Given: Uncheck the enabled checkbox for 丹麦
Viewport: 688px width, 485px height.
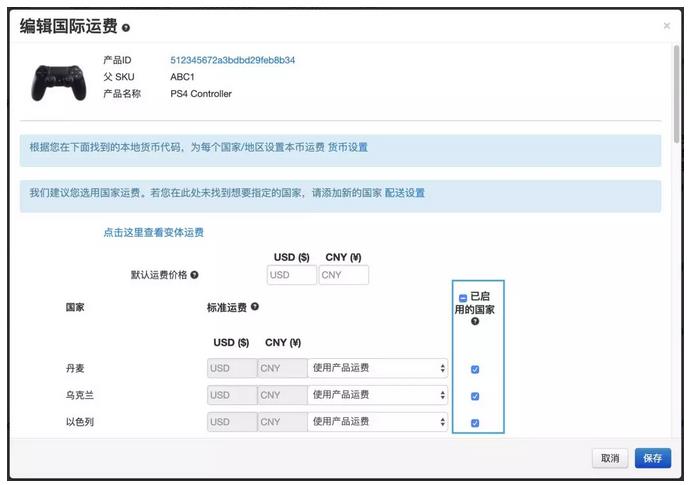Looking at the screenshot, I should 475,369.
